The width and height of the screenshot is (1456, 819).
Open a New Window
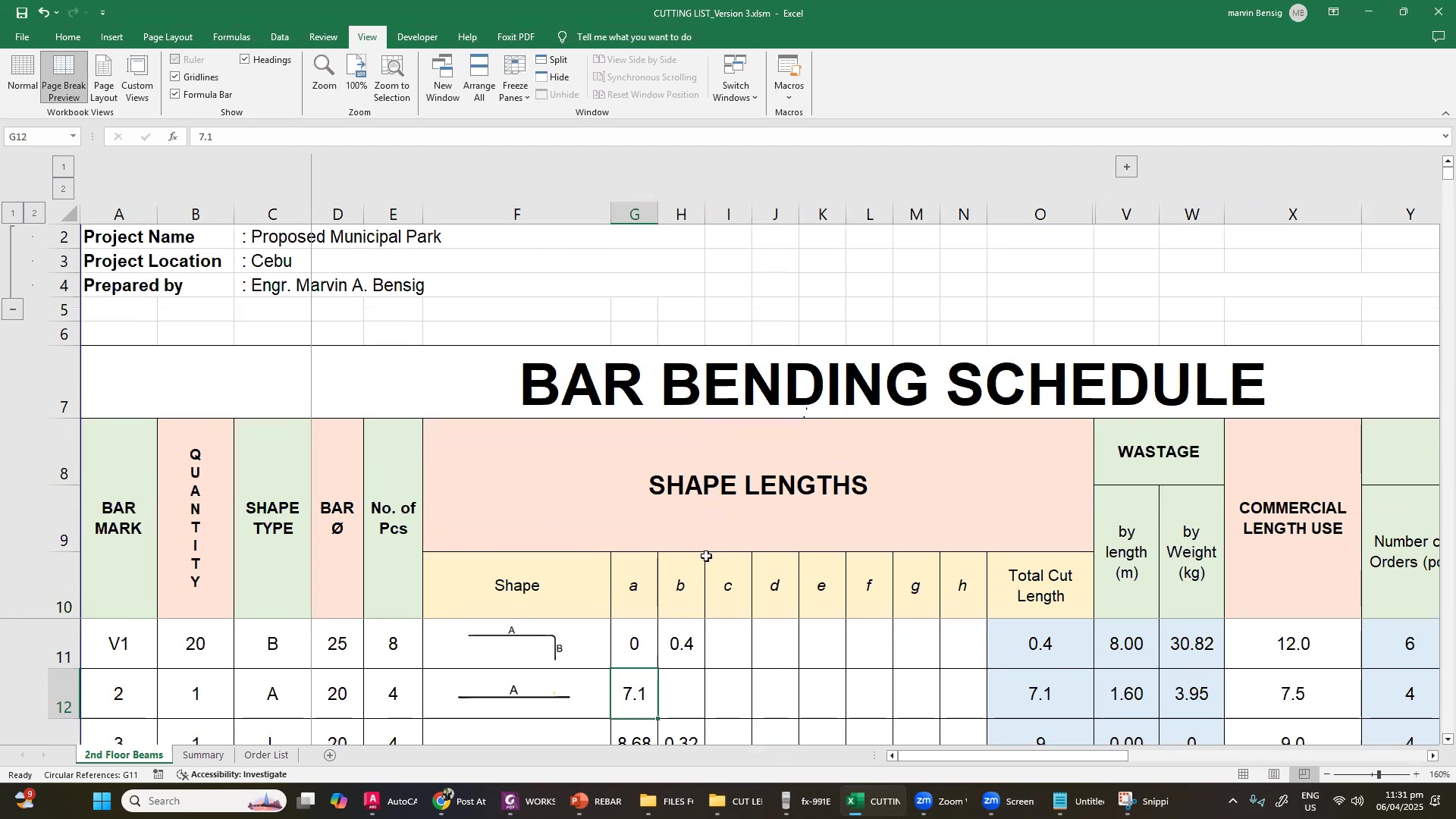443,77
